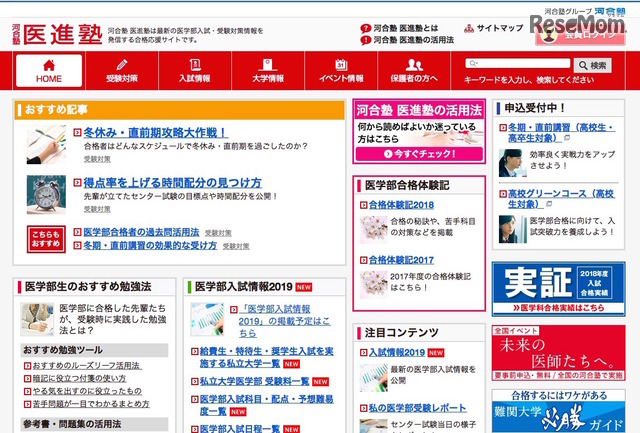Click cherry blossom thumbnail for 合格体験記2017
The image size is (640, 433).
(x=373, y=284)
